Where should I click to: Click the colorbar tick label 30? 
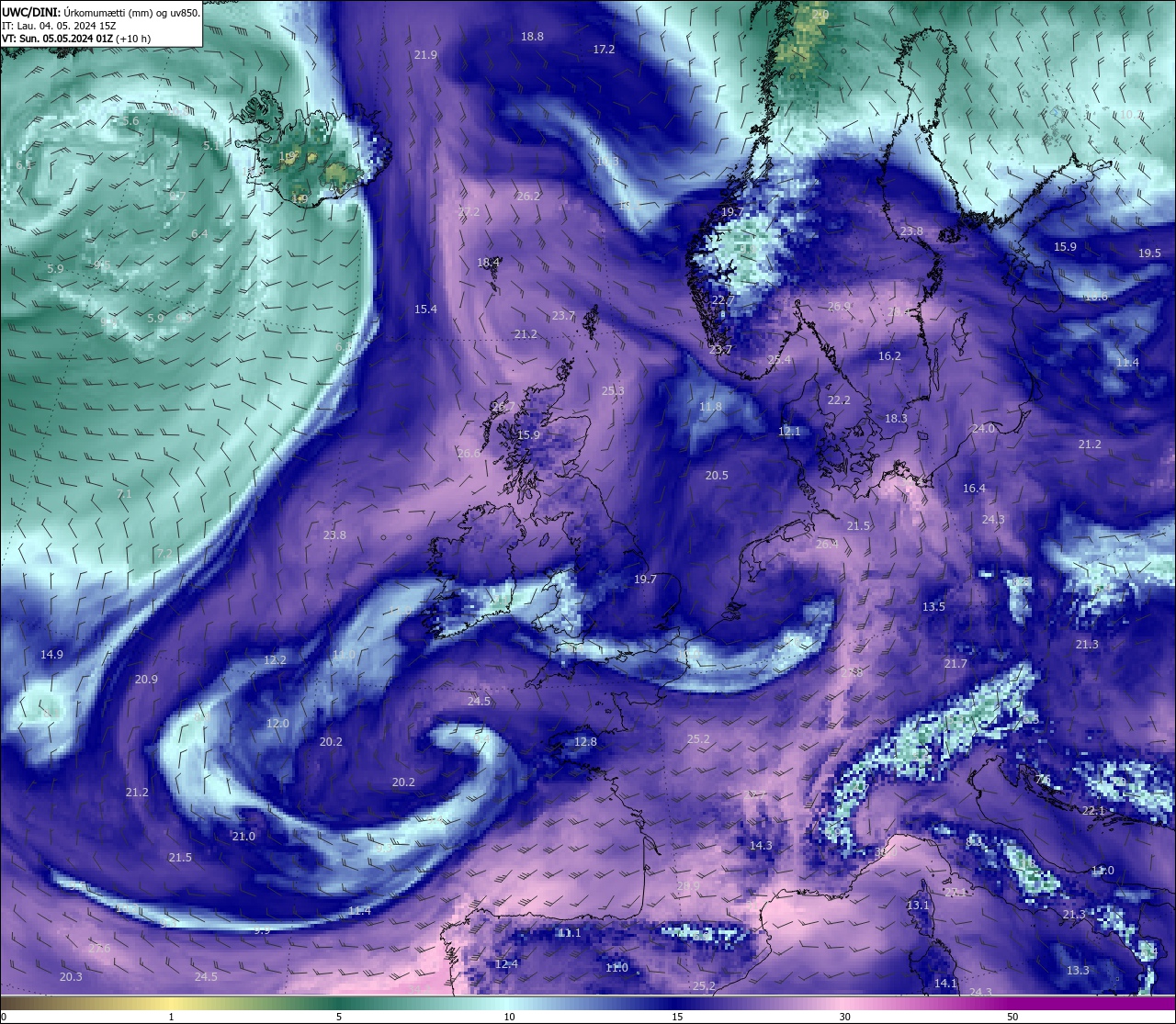(844, 1017)
